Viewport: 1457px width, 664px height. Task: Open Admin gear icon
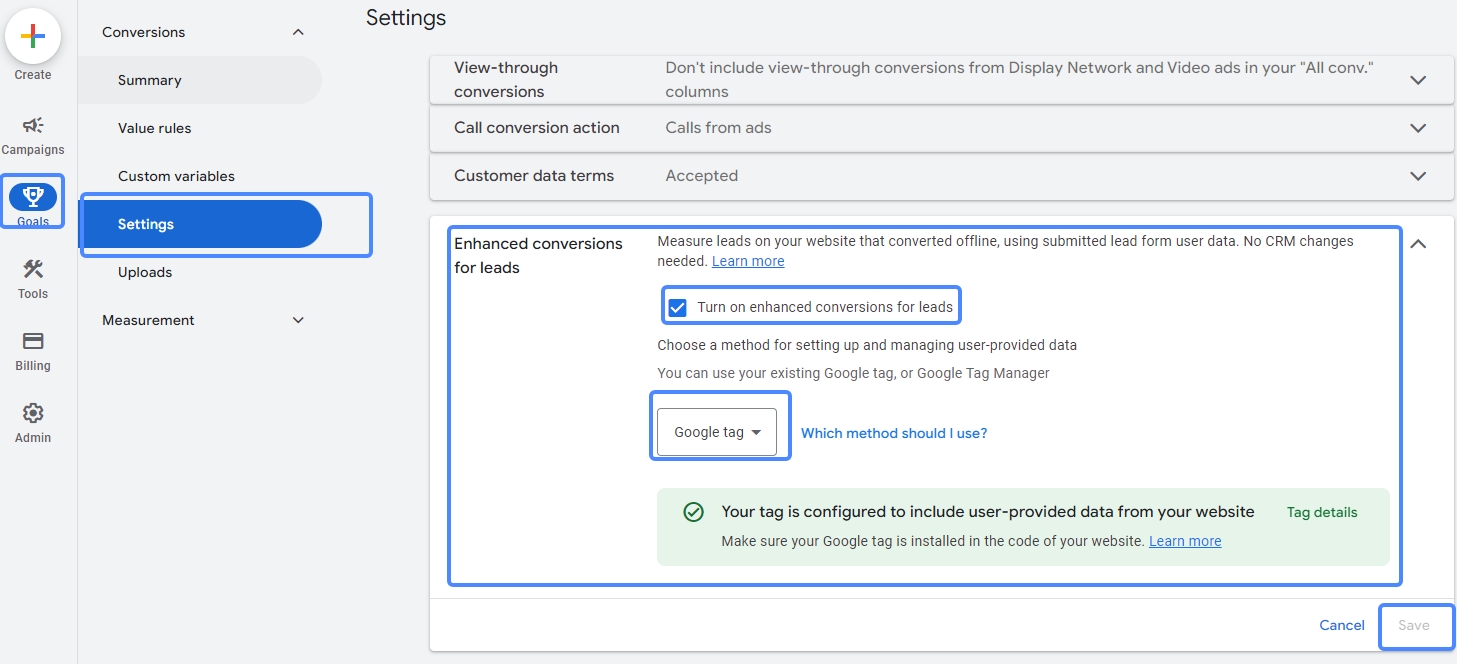tap(33, 413)
